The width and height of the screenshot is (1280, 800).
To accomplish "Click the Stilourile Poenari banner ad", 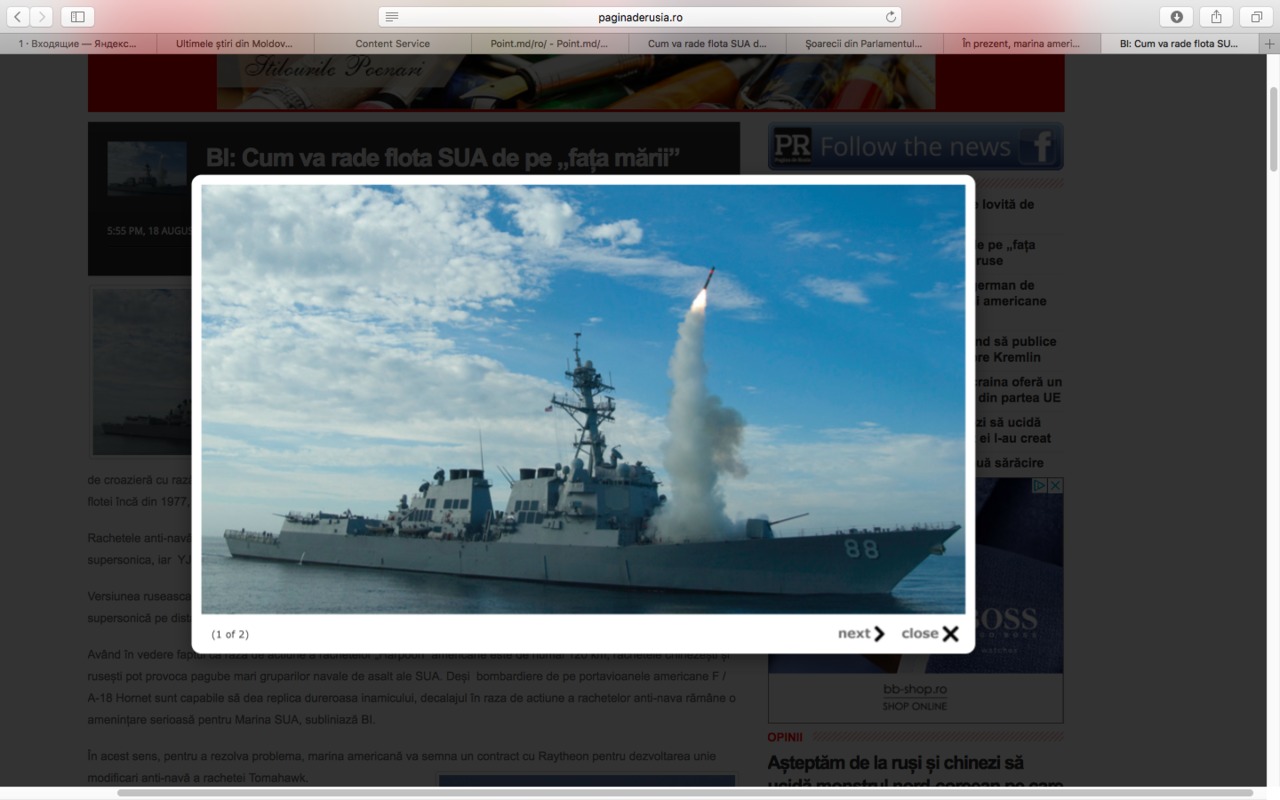I will [576, 82].
